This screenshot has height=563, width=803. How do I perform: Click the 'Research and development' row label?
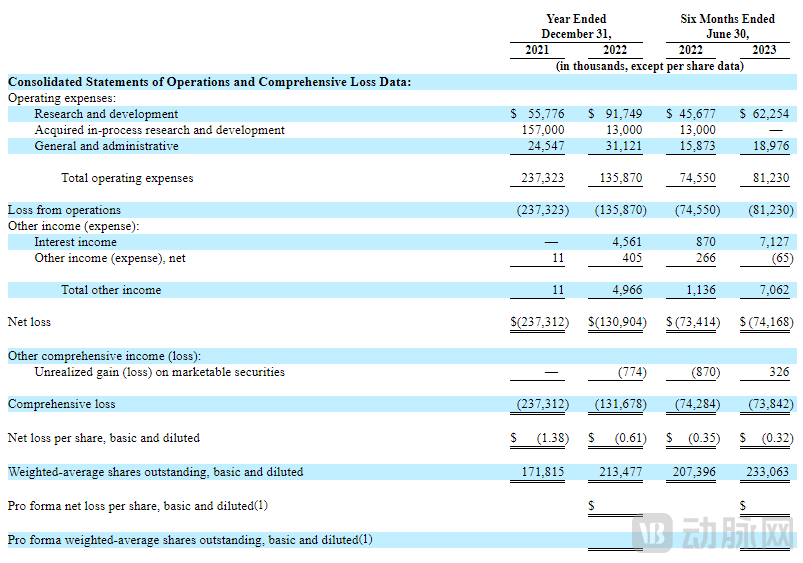106,114
